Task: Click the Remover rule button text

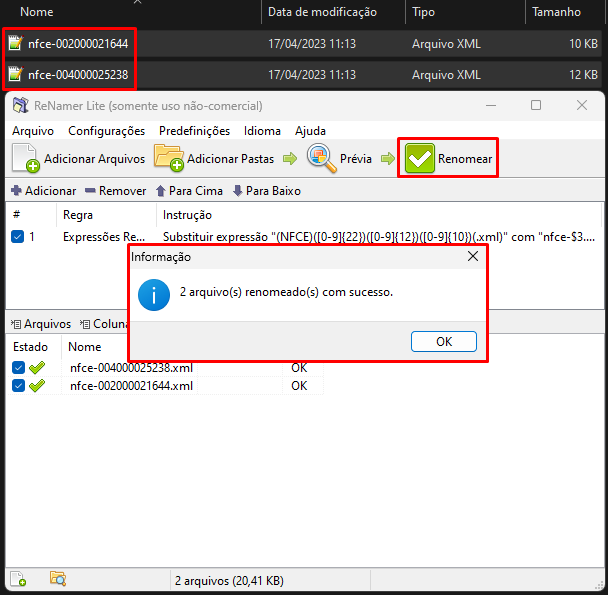Action: (123, 191)
